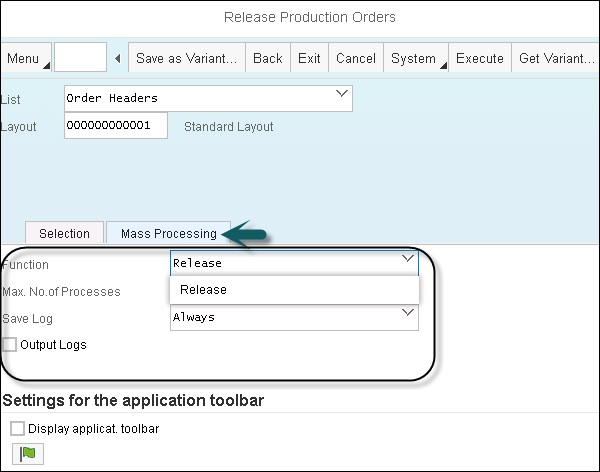600x472 pixels.
Task: Switch to the Selection tab
Action: pyautogui.click(x=64, y=233)
